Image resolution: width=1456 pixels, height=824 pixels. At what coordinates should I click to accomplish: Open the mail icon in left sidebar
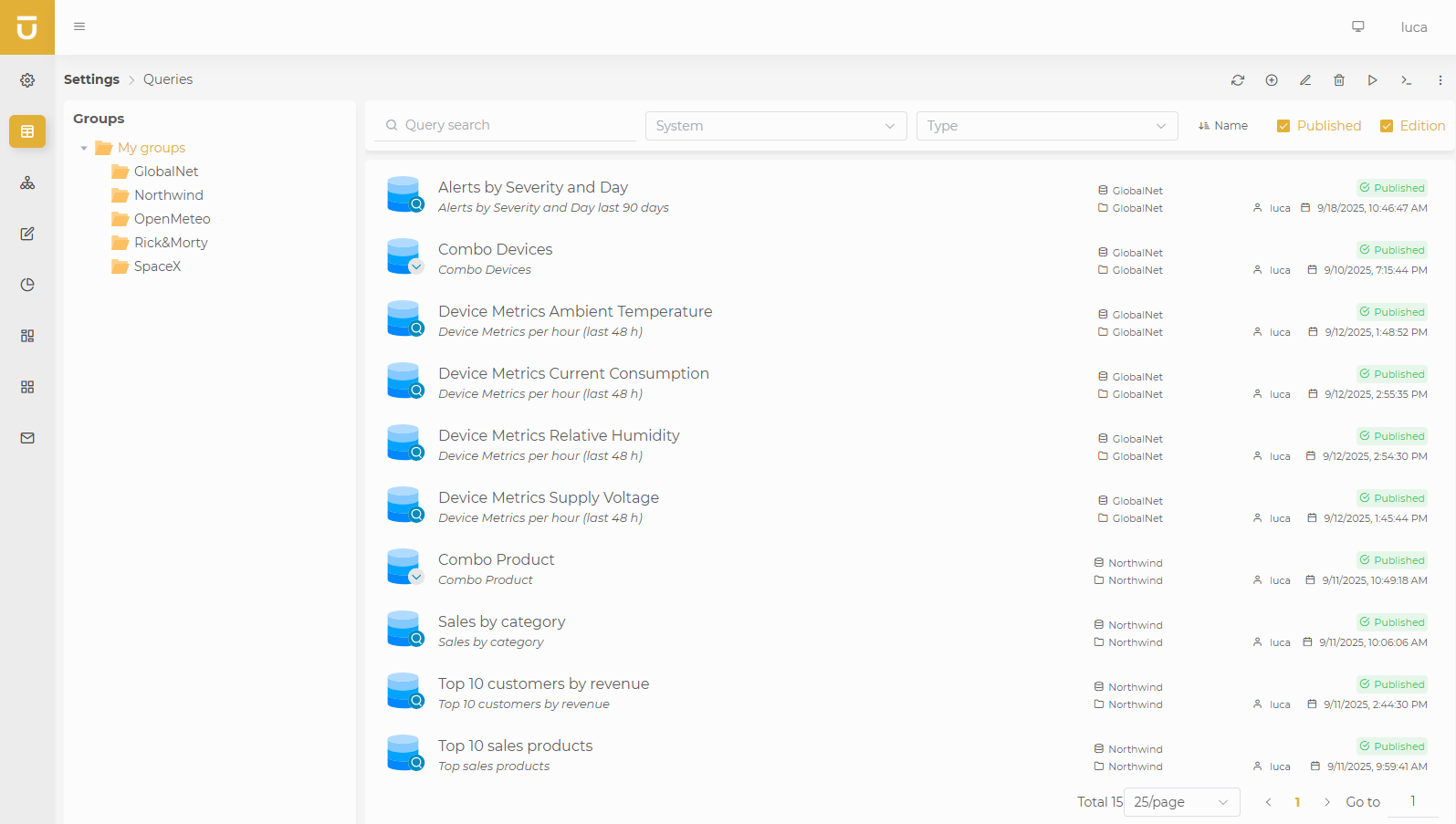coord(27,438)
